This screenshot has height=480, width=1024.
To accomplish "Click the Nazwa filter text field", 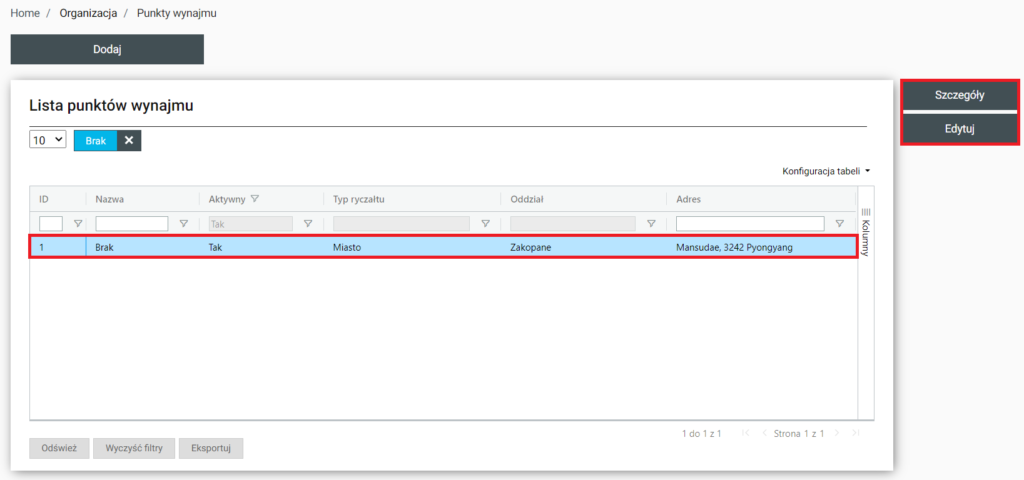I will (x=132, y=224).
